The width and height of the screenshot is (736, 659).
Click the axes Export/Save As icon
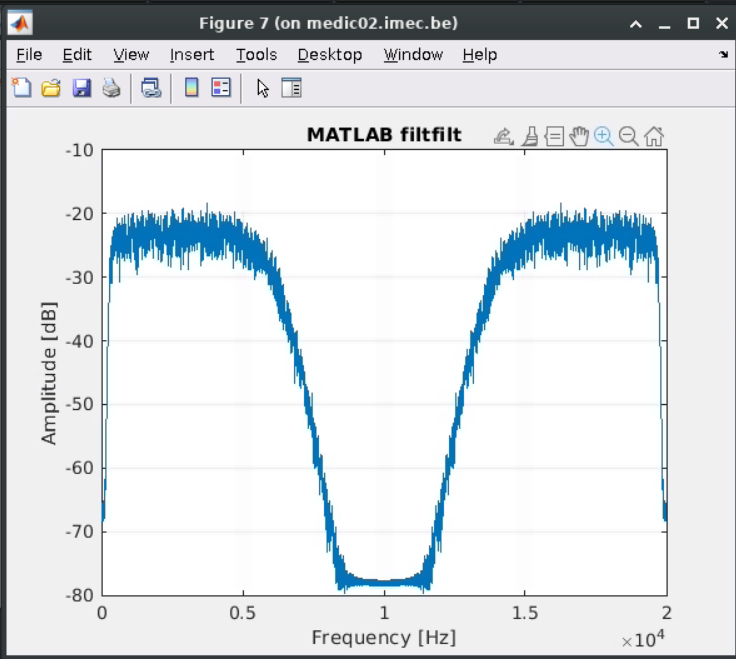pyautogui.click(x=504, y=137)
